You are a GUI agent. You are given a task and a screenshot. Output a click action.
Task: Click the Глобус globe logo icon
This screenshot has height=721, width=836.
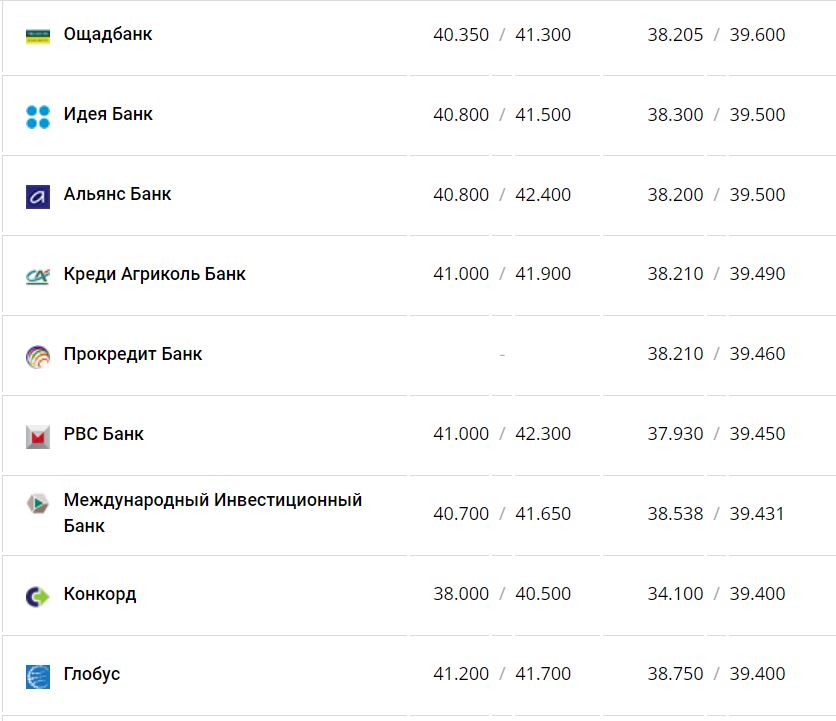pos(38,676)
